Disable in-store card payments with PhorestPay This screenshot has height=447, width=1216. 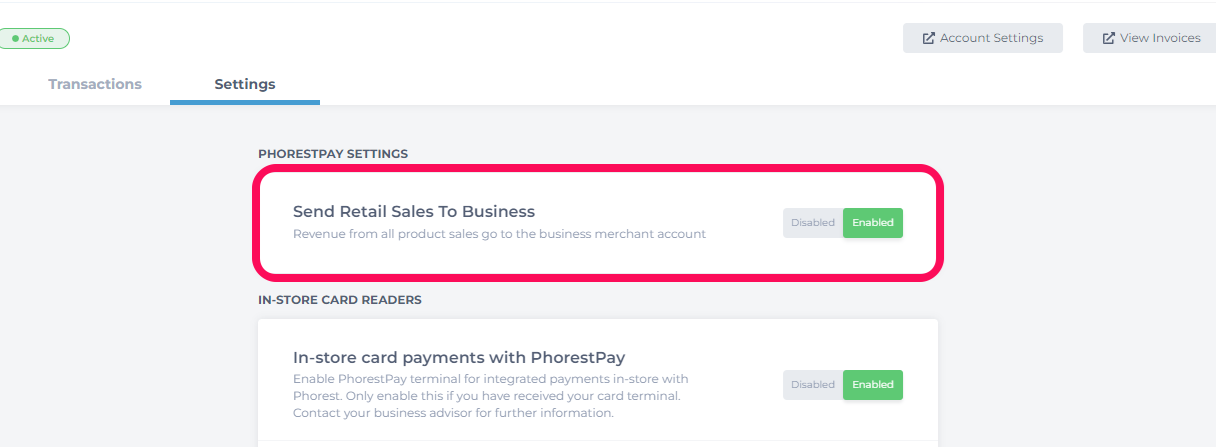[x=812, y=385]
